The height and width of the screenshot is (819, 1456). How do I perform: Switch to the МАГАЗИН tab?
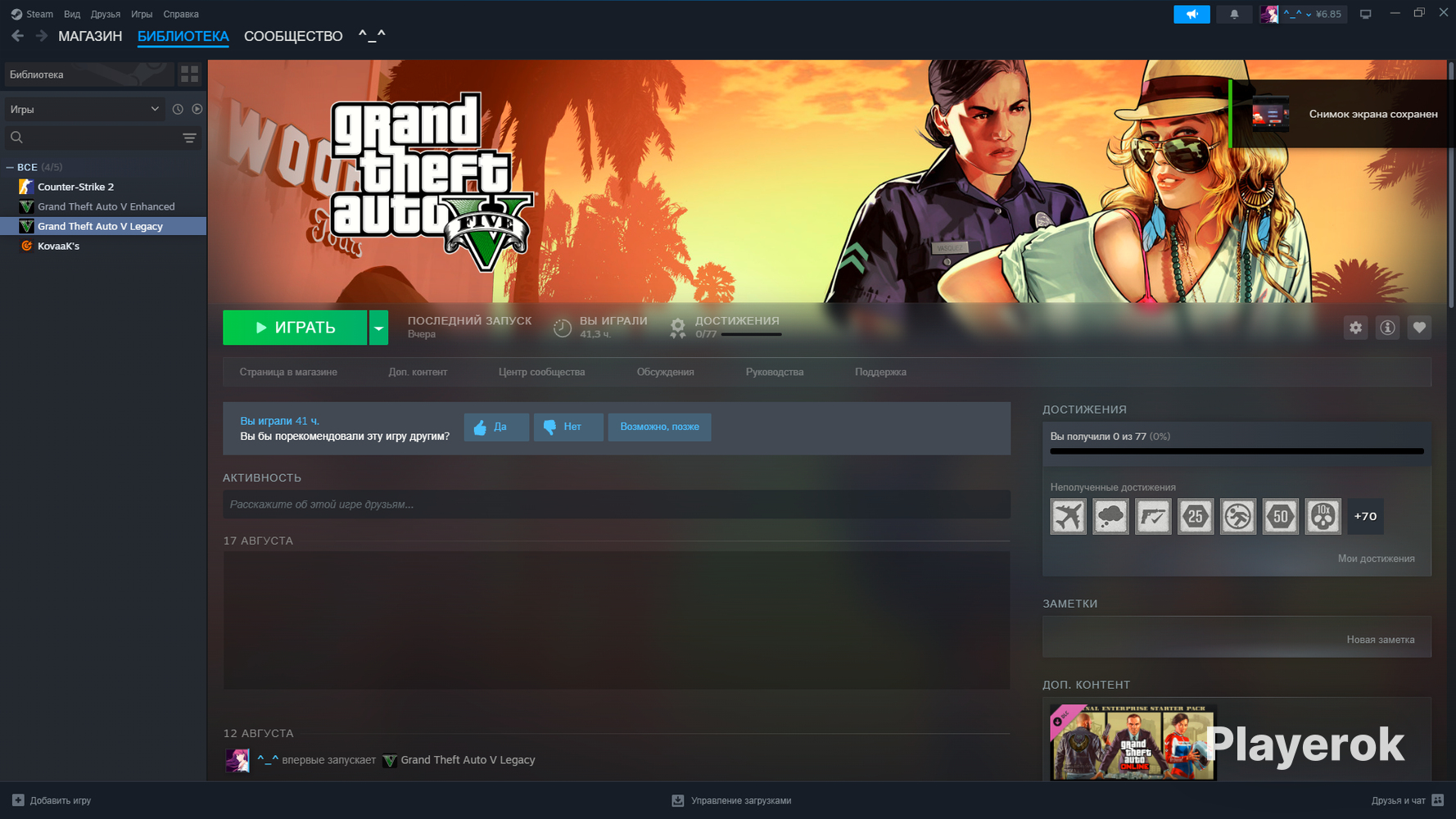point(90,36)
